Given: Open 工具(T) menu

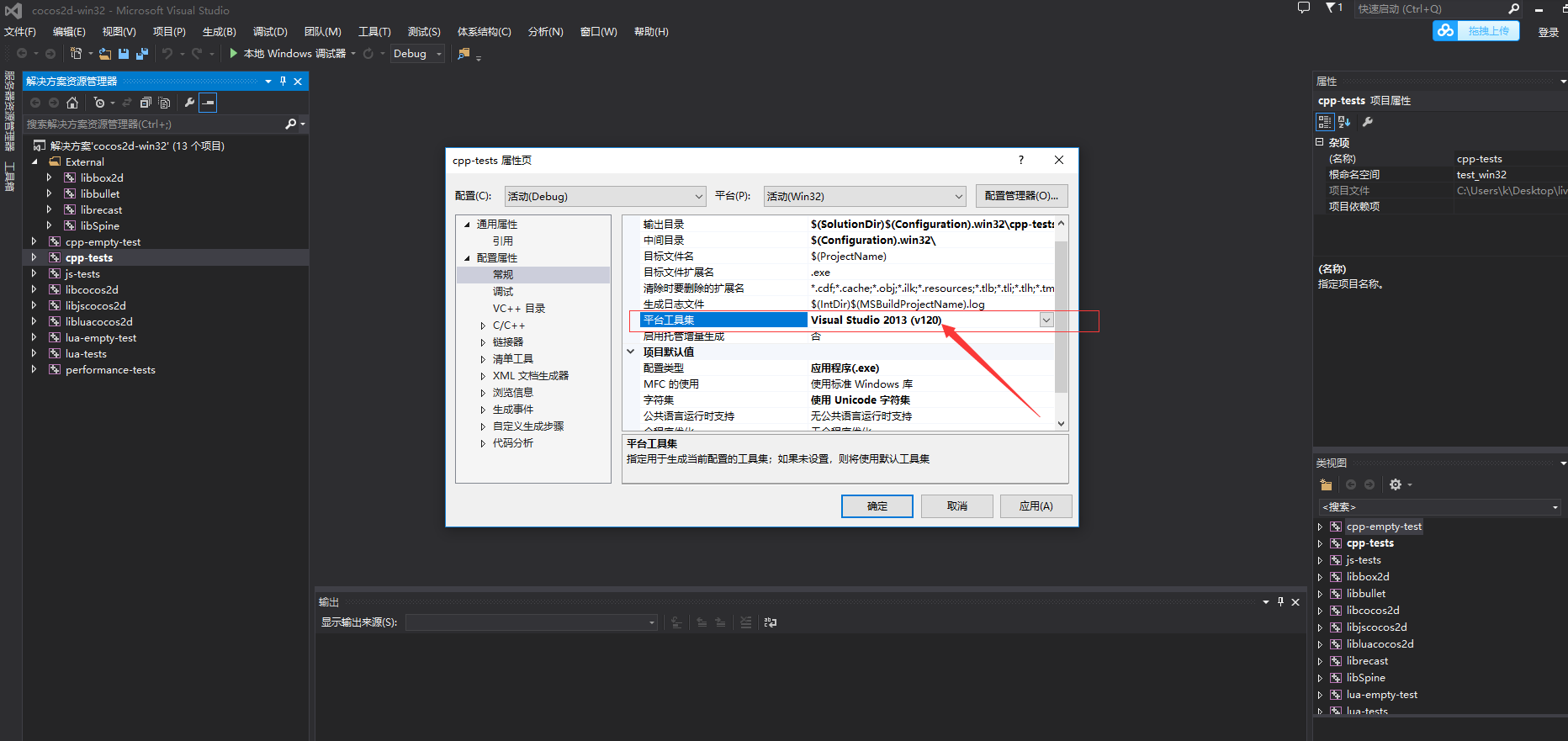Looking at the screenshot, I should click(374, 32).
